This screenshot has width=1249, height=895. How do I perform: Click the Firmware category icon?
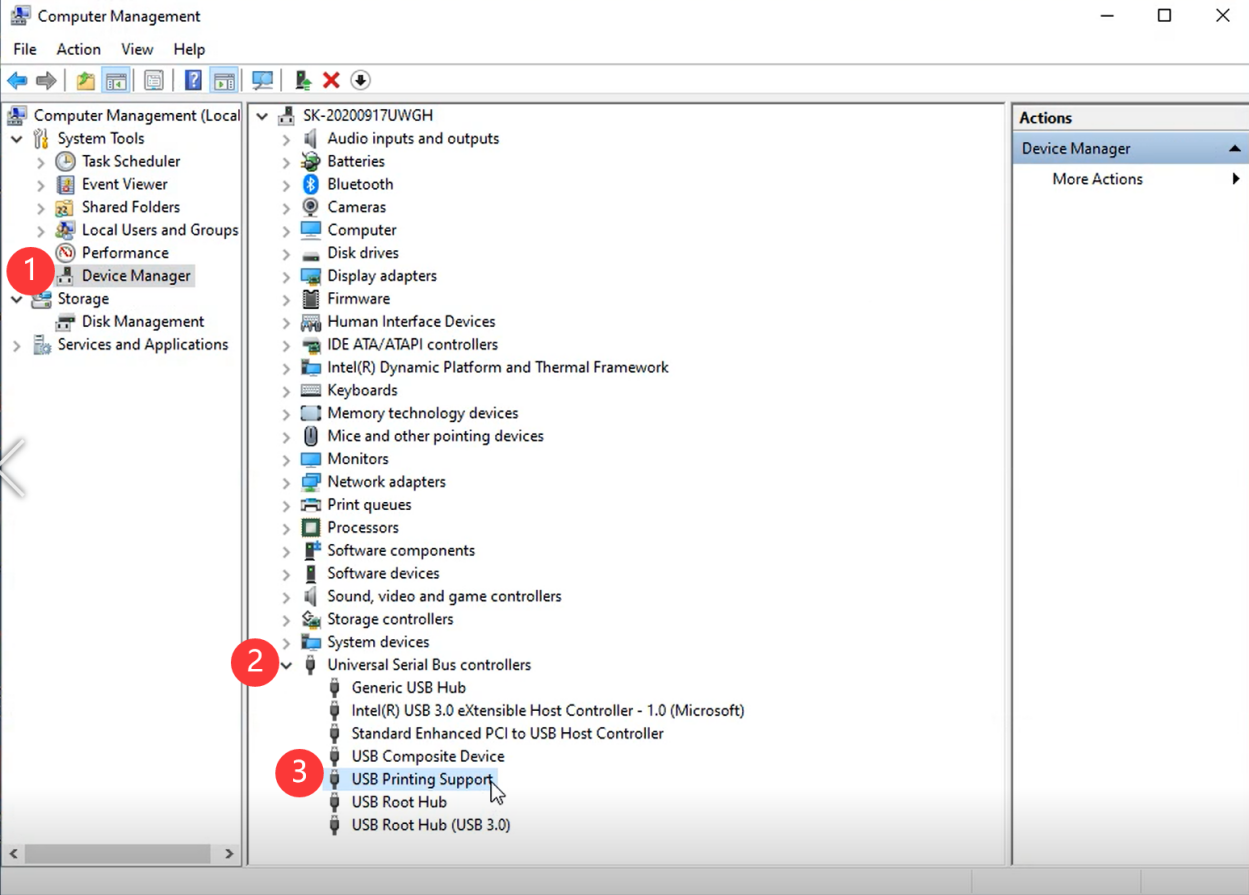[x=311, y=299]
